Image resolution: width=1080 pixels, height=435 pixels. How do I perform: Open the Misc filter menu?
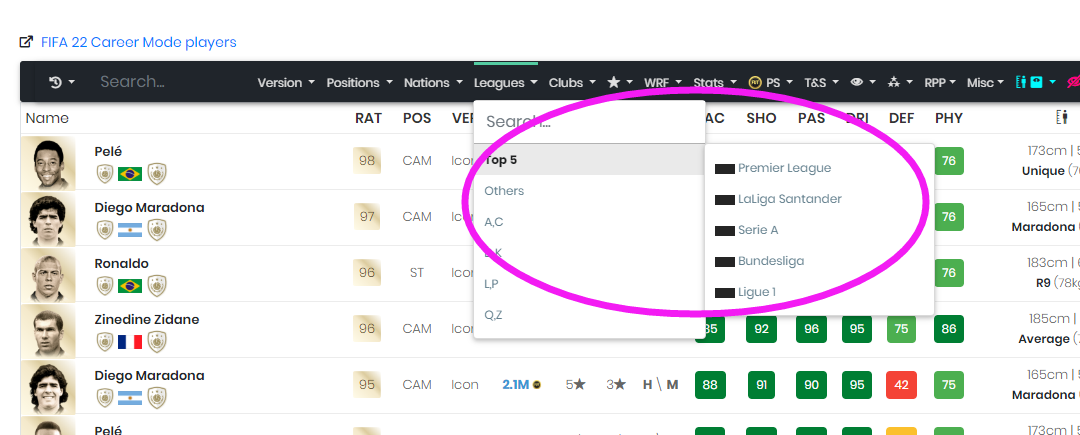point(986,83)
